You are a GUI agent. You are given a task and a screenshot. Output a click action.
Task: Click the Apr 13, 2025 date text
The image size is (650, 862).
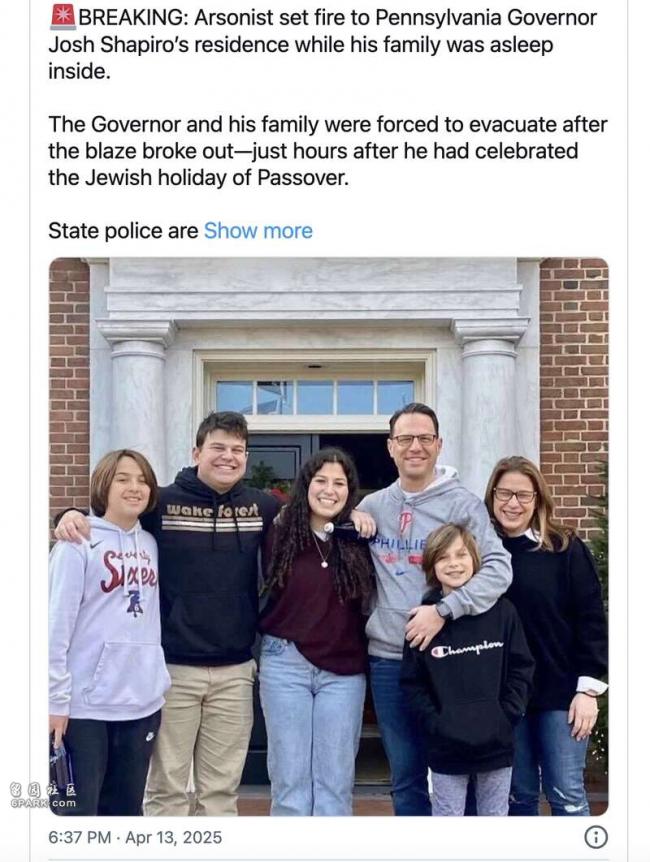(174, 837)
